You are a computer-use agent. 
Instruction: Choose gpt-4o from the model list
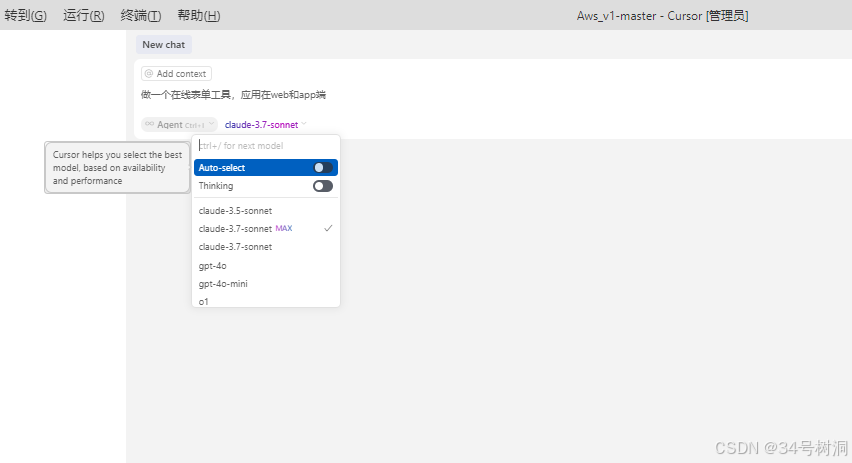pos(266,265)
